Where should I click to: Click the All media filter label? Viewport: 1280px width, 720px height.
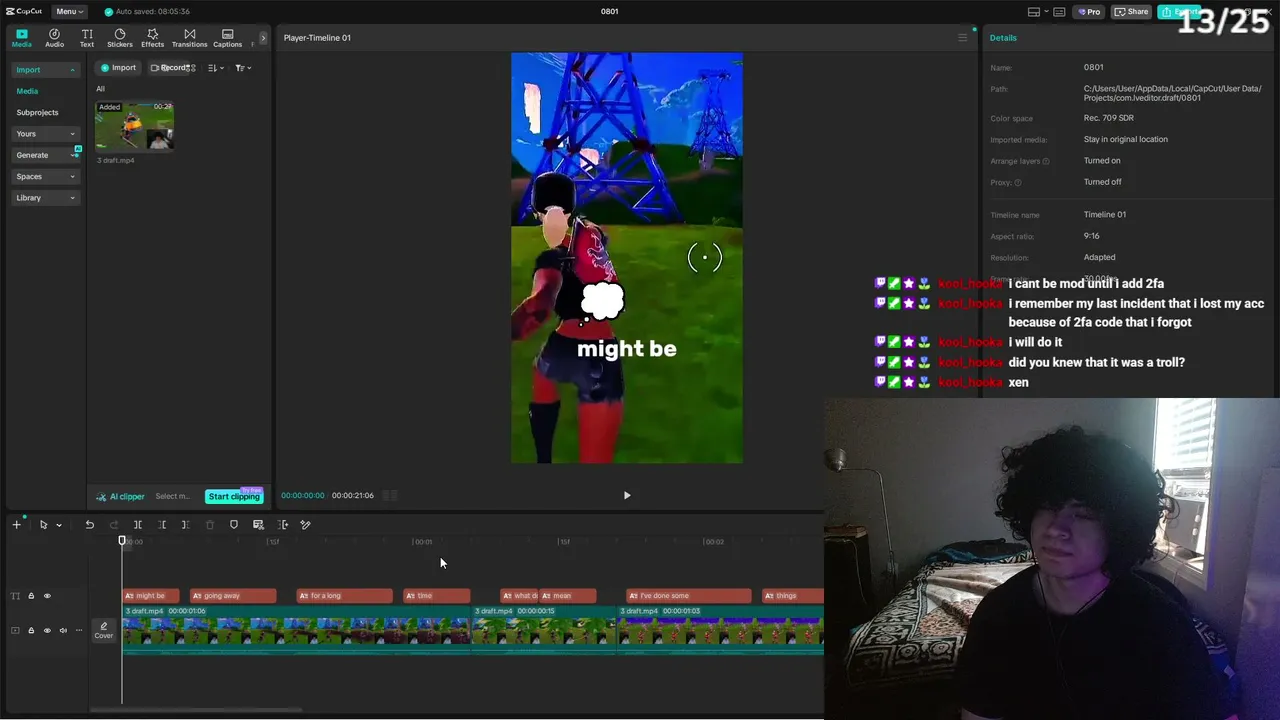click(100, 89)
